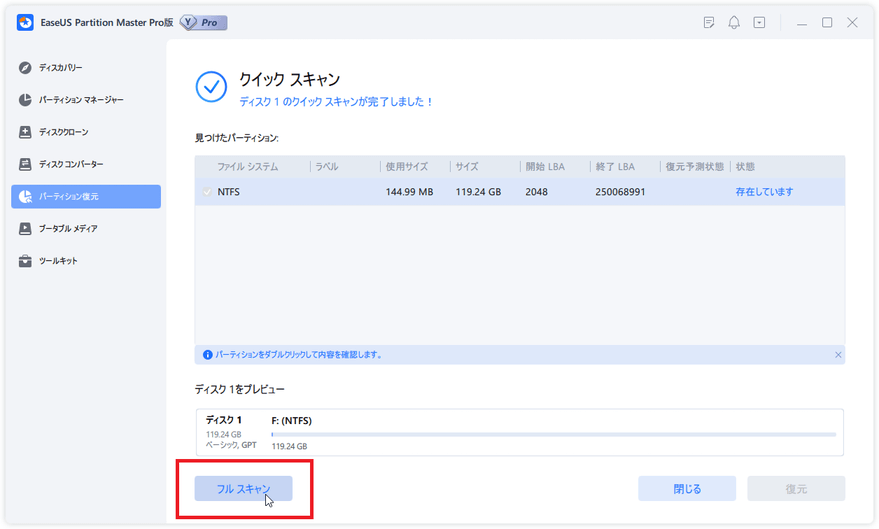This screenshot has width=879, height=529.
Task: Open the Toolkit (ツールキット) briefcase icon
Action: tap(25, 261)
